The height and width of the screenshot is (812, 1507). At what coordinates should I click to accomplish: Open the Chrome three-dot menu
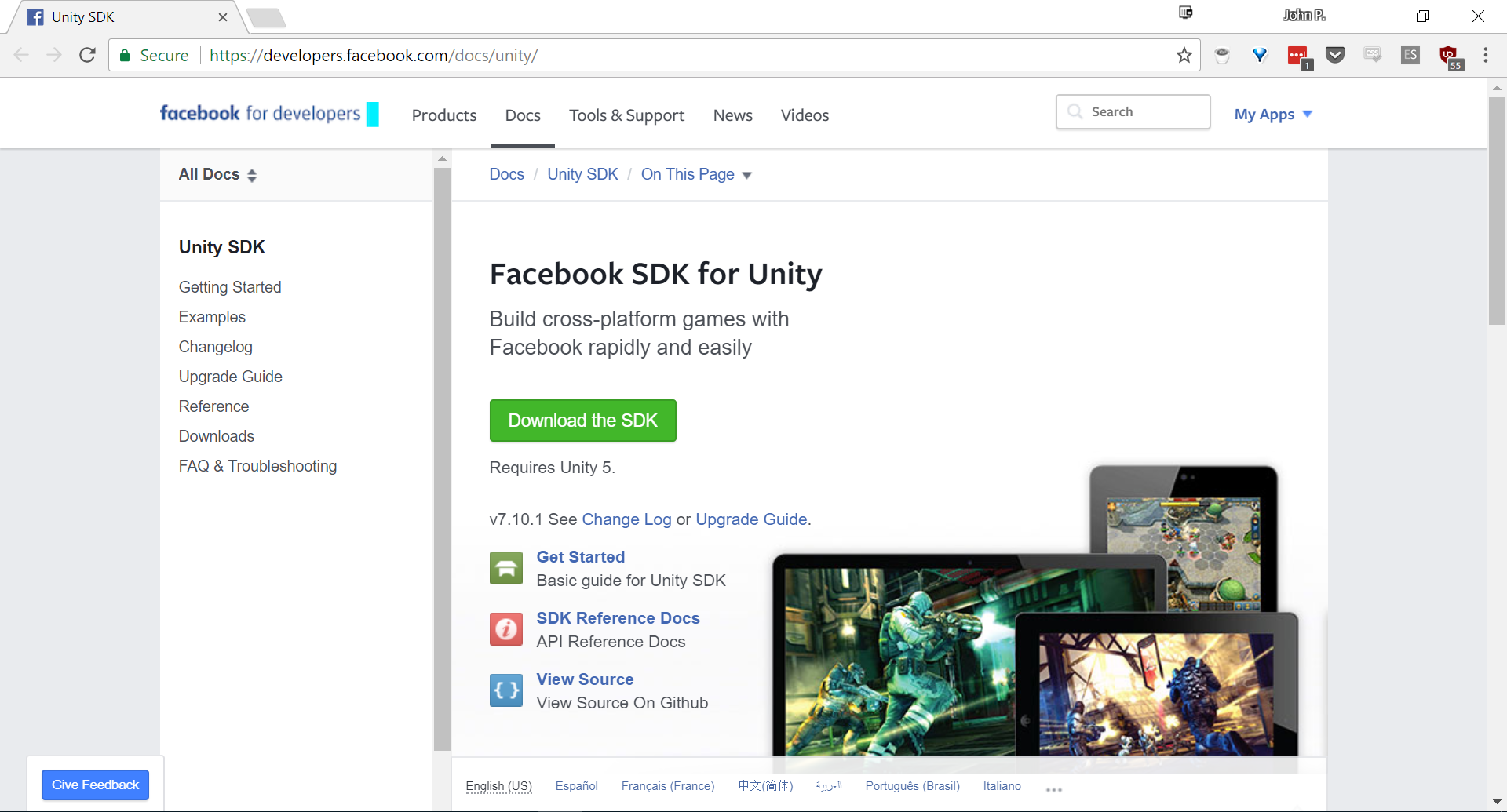pyautogui.click(x=1485, y=55)
